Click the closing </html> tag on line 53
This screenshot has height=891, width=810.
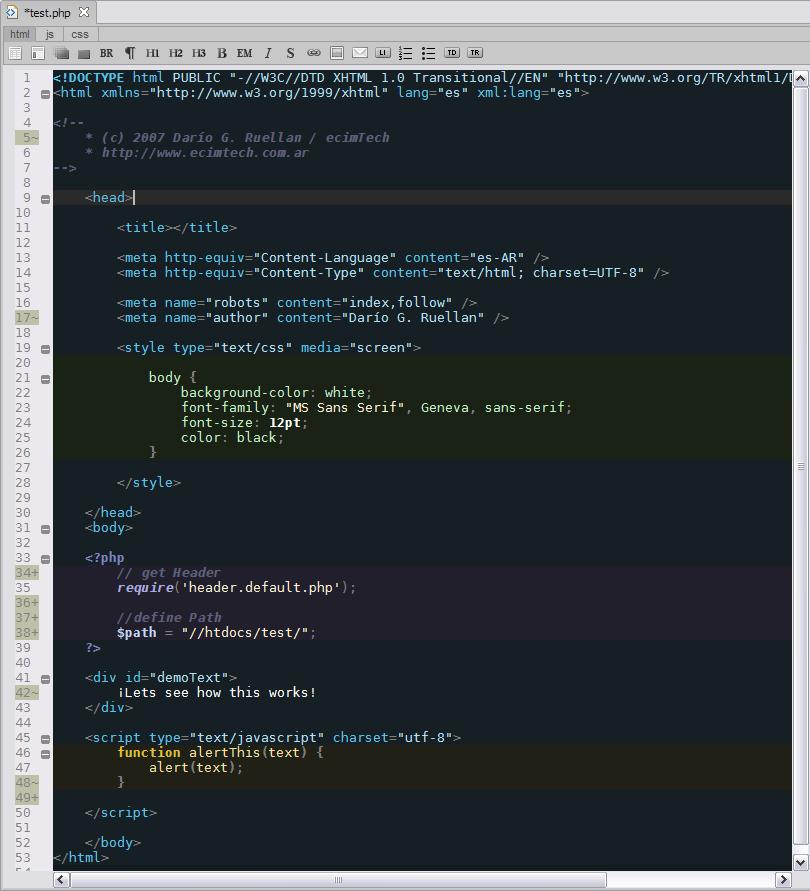(81, 857)
